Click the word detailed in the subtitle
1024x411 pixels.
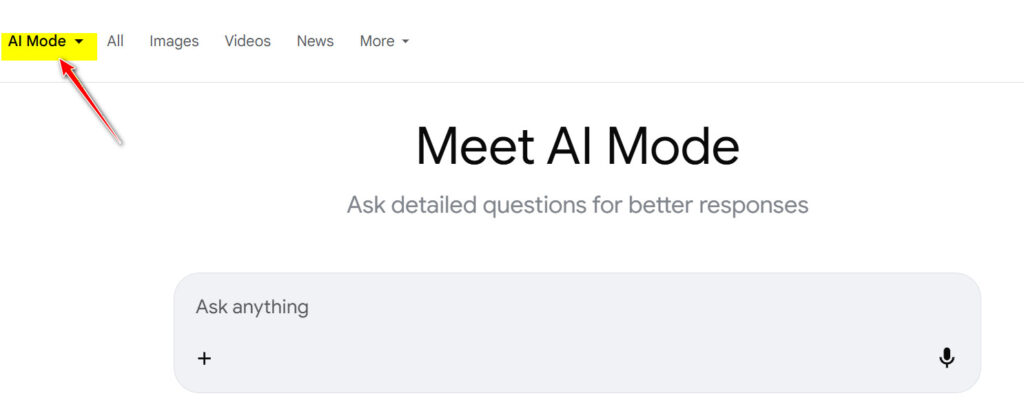[x=434, y=205]
